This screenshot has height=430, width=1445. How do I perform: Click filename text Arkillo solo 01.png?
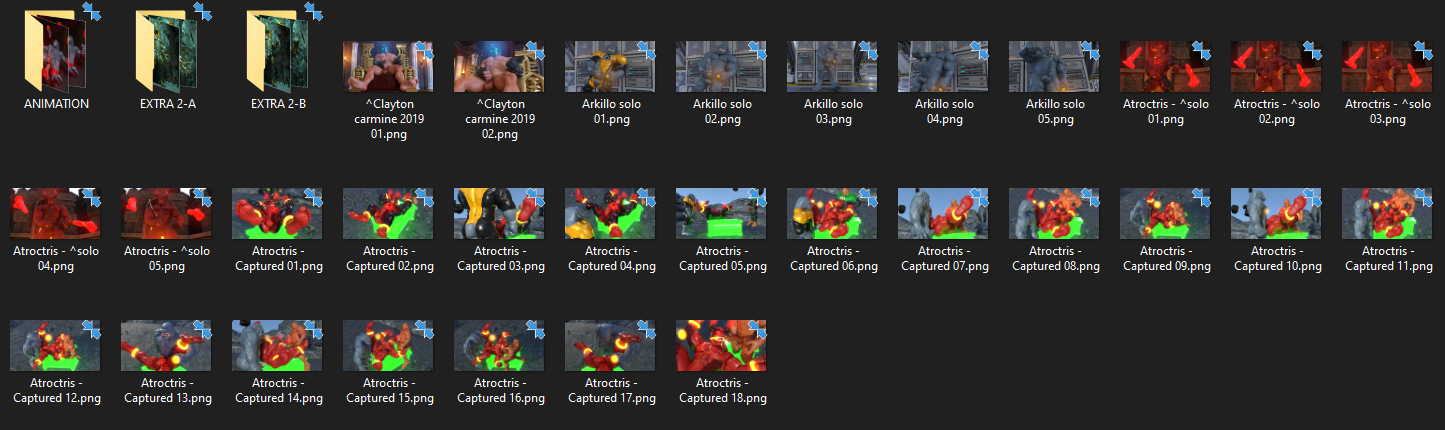tap(610, 111)
